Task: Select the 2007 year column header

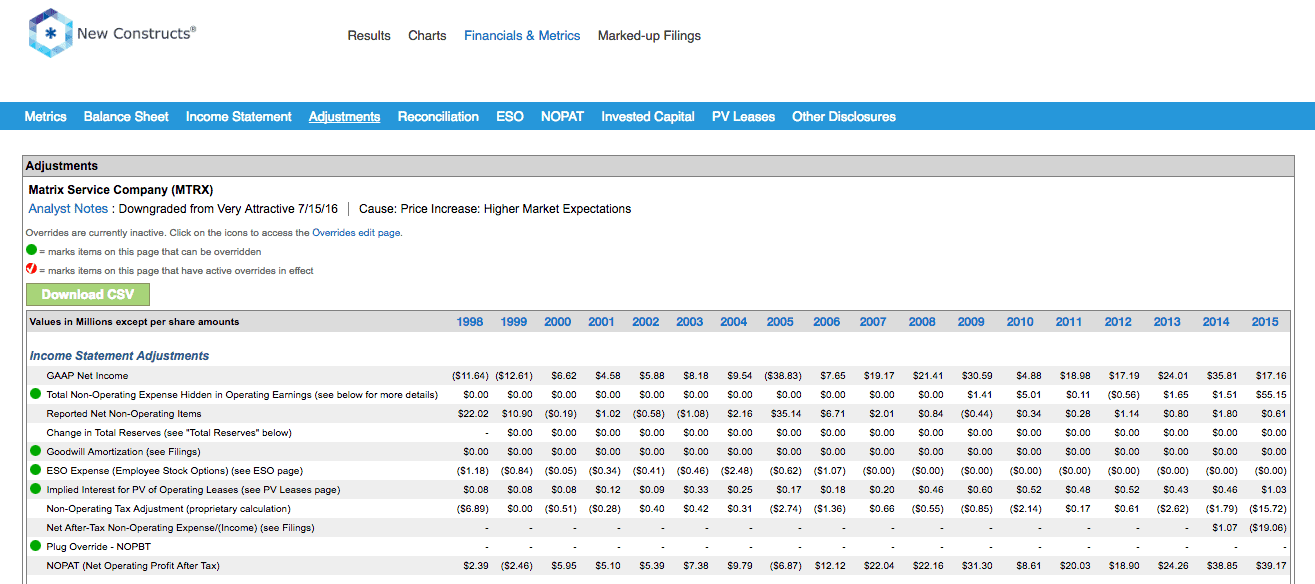Action: [873, 322]
